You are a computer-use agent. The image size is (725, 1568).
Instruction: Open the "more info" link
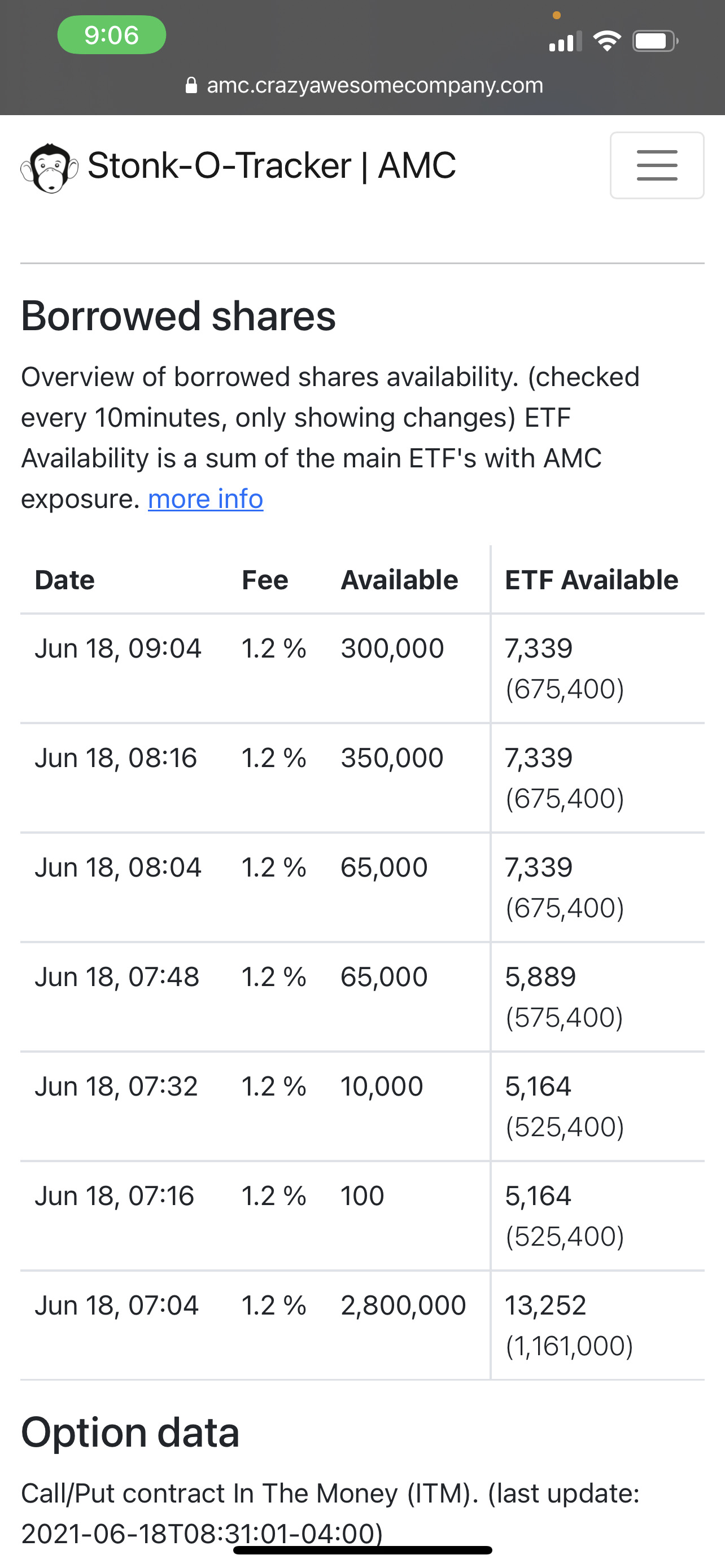click(206, 499)
